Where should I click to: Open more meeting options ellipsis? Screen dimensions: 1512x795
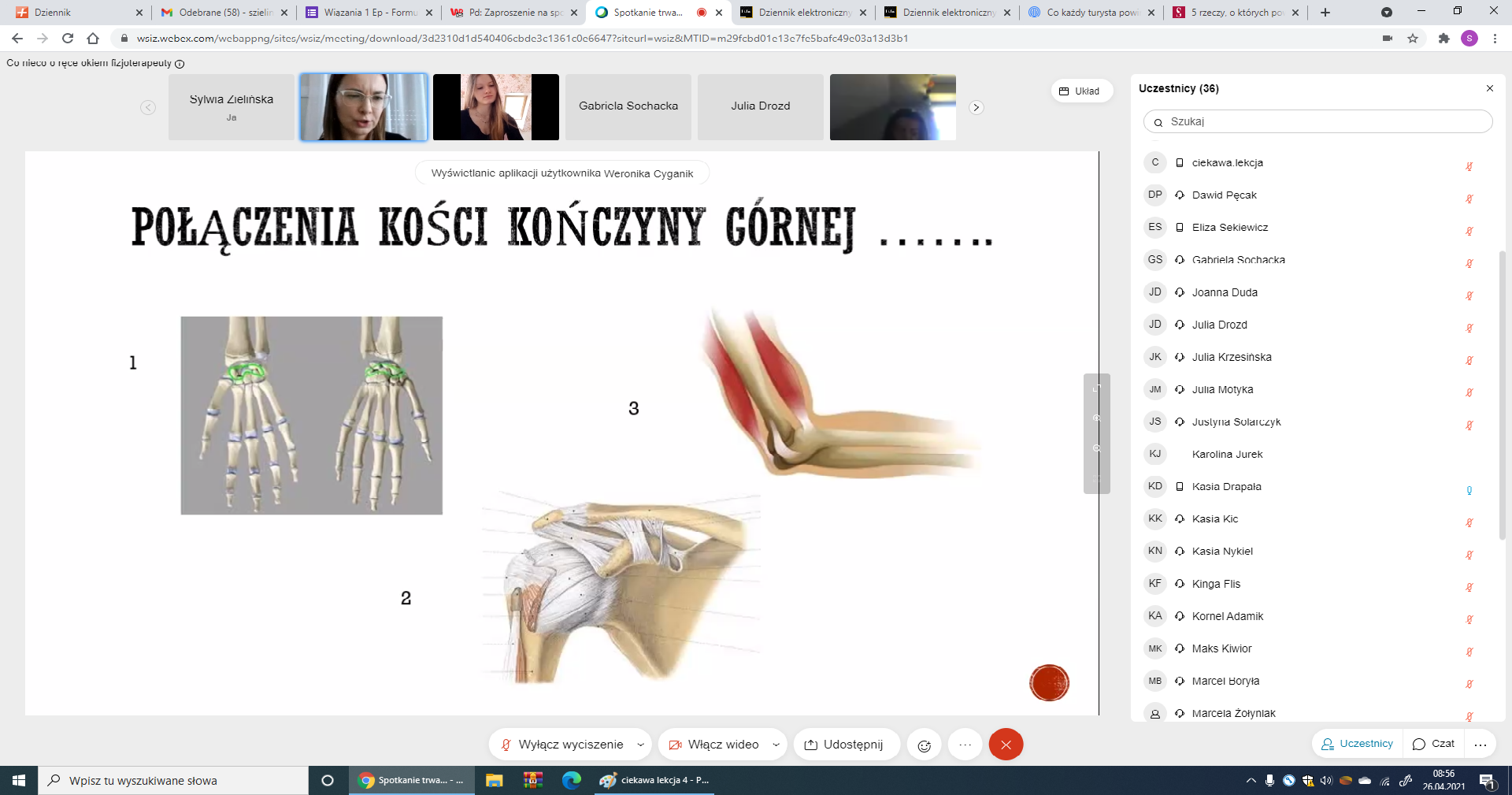(x=965, y=745)
